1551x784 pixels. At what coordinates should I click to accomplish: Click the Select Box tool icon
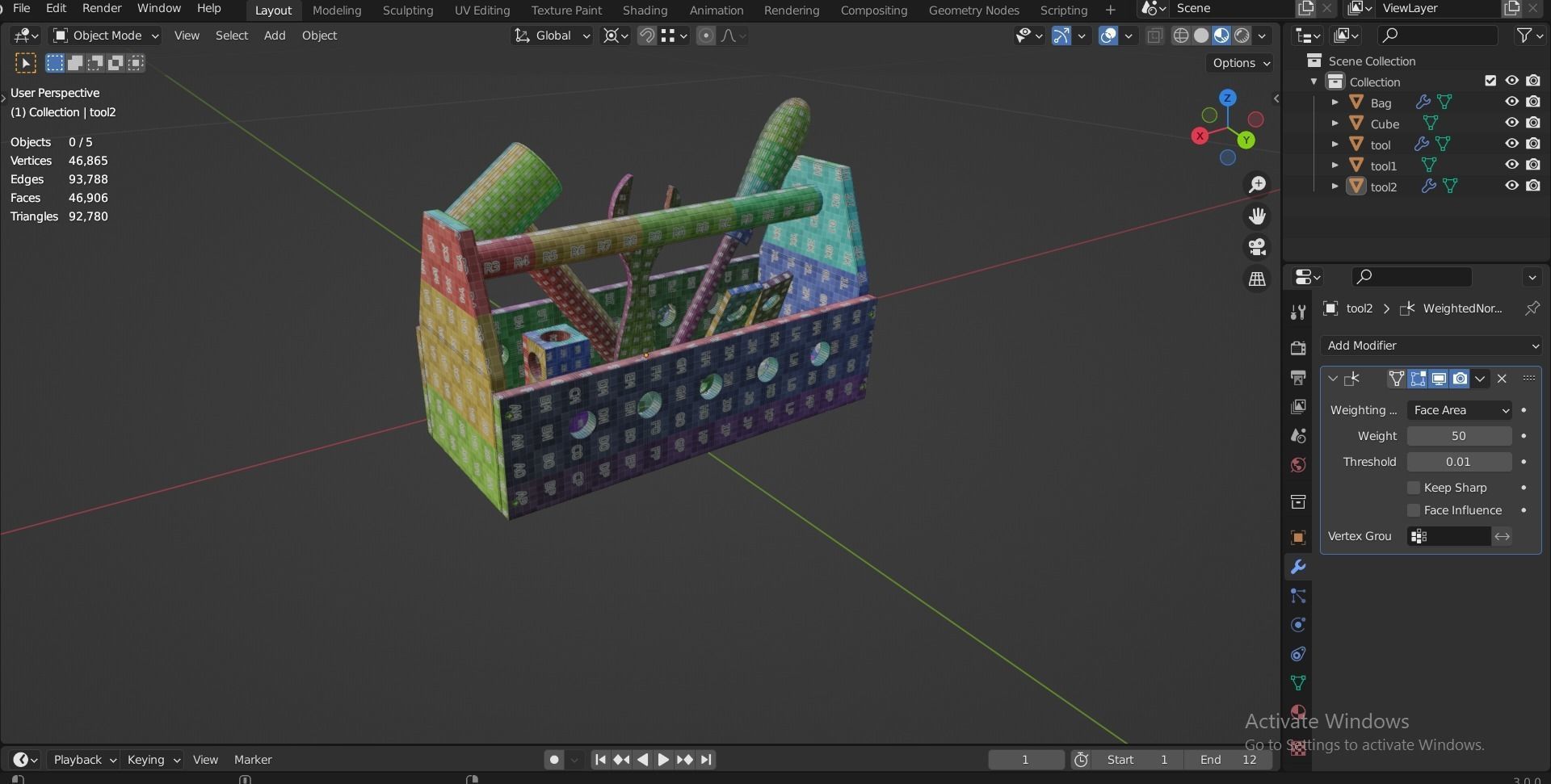[25, 63]
